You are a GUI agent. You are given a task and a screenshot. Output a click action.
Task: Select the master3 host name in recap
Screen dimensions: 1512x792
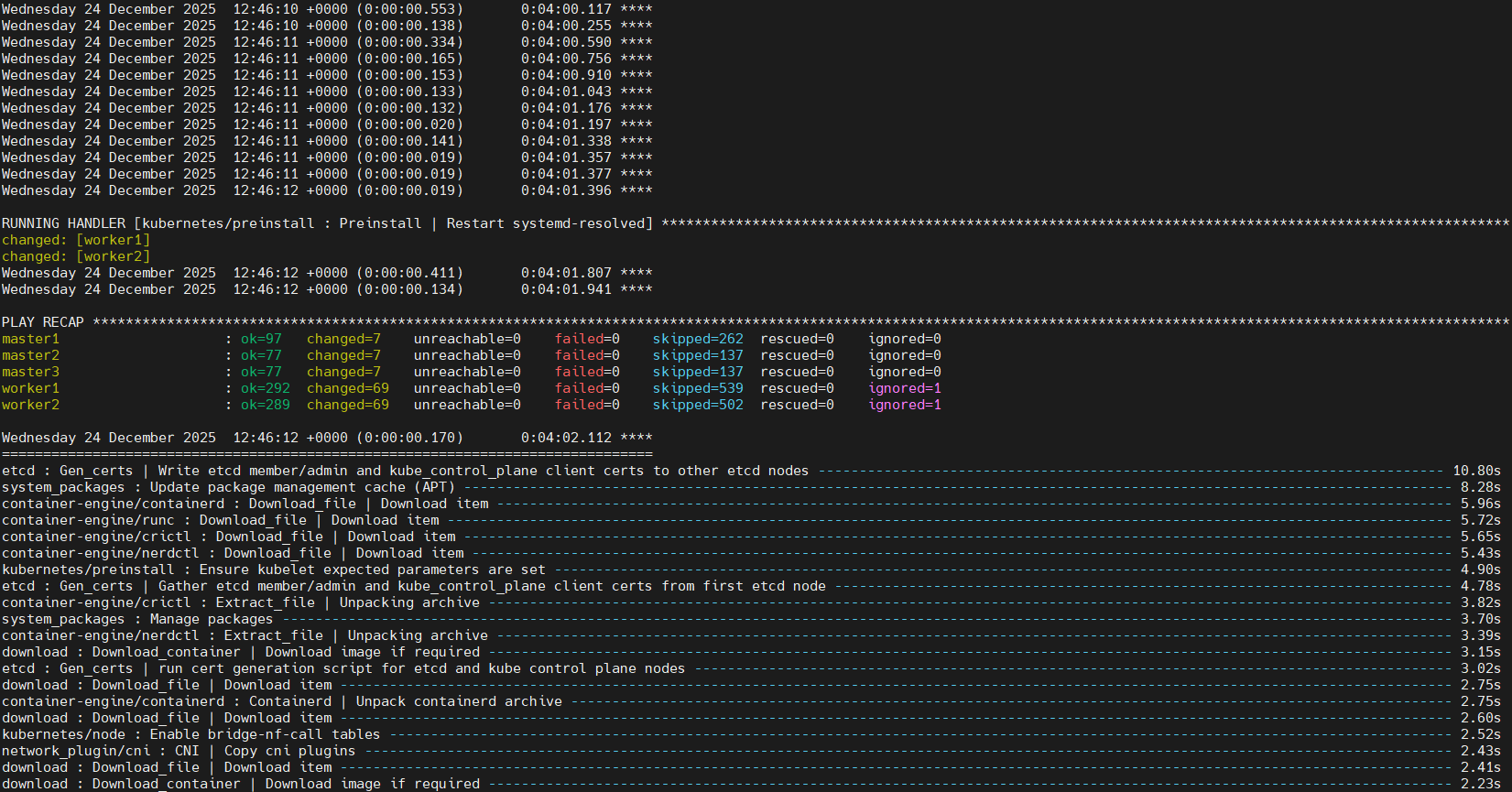(30, 372)
